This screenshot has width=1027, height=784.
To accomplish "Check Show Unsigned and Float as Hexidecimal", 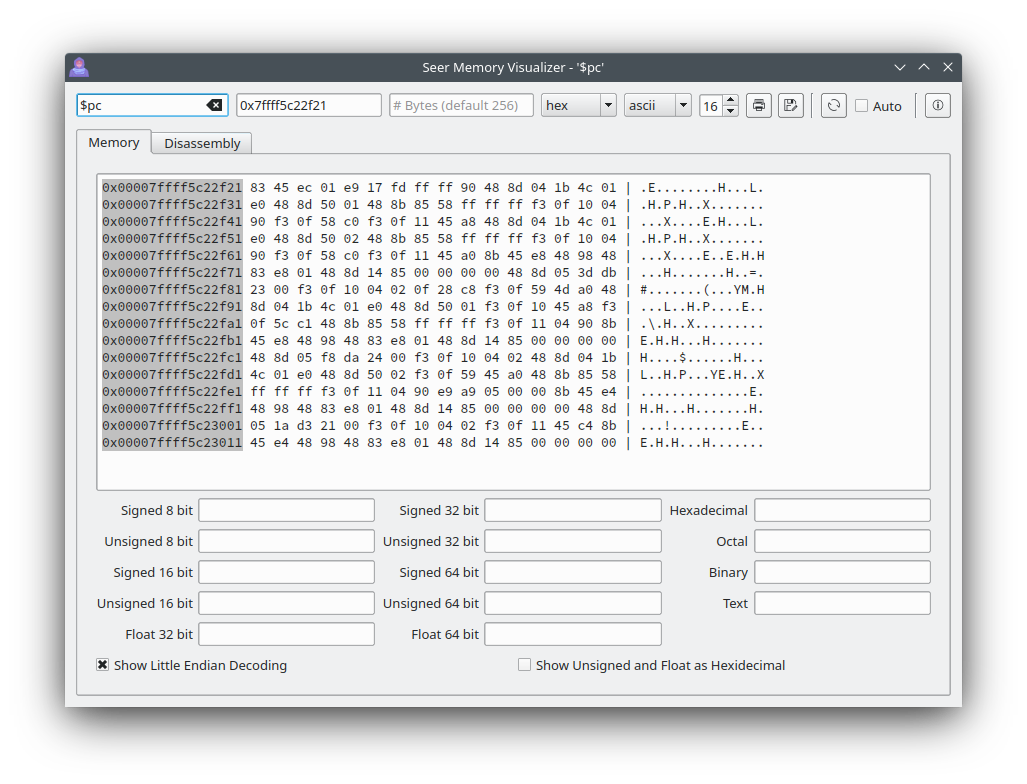I will pos(524,665).
